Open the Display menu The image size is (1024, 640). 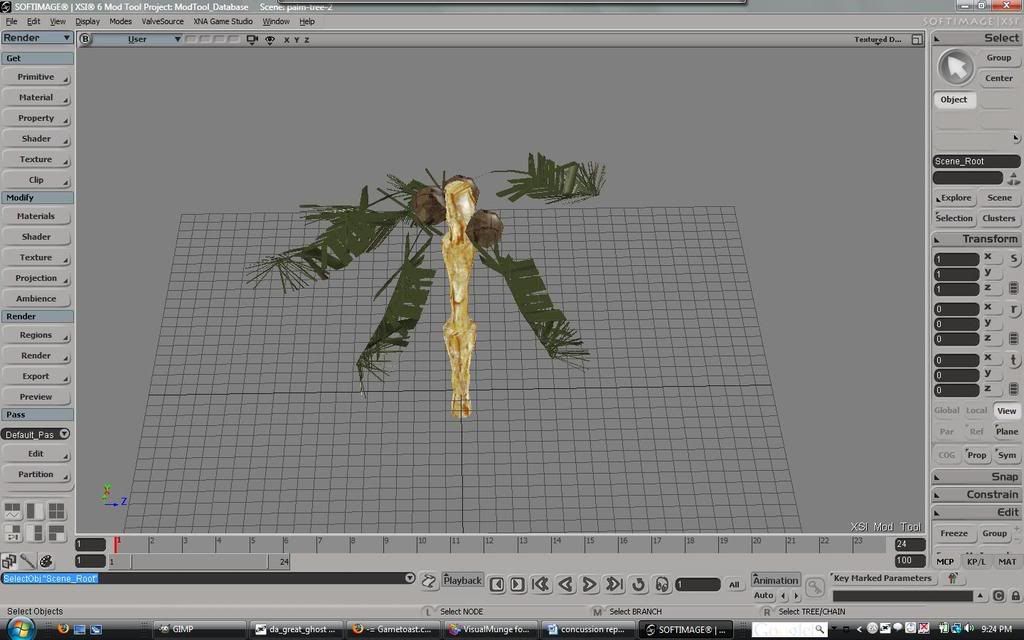(88, 22)
